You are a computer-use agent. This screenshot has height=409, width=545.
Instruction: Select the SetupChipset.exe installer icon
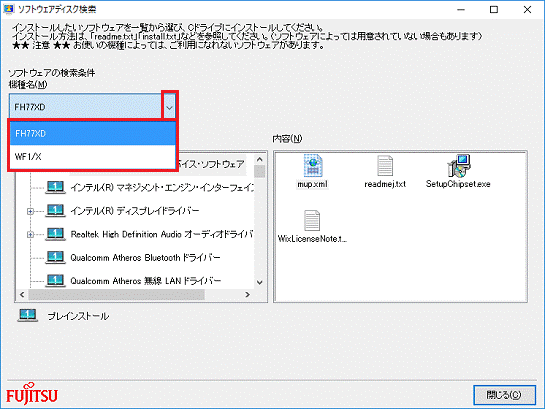pyautogui.click(x=458, y=166)
